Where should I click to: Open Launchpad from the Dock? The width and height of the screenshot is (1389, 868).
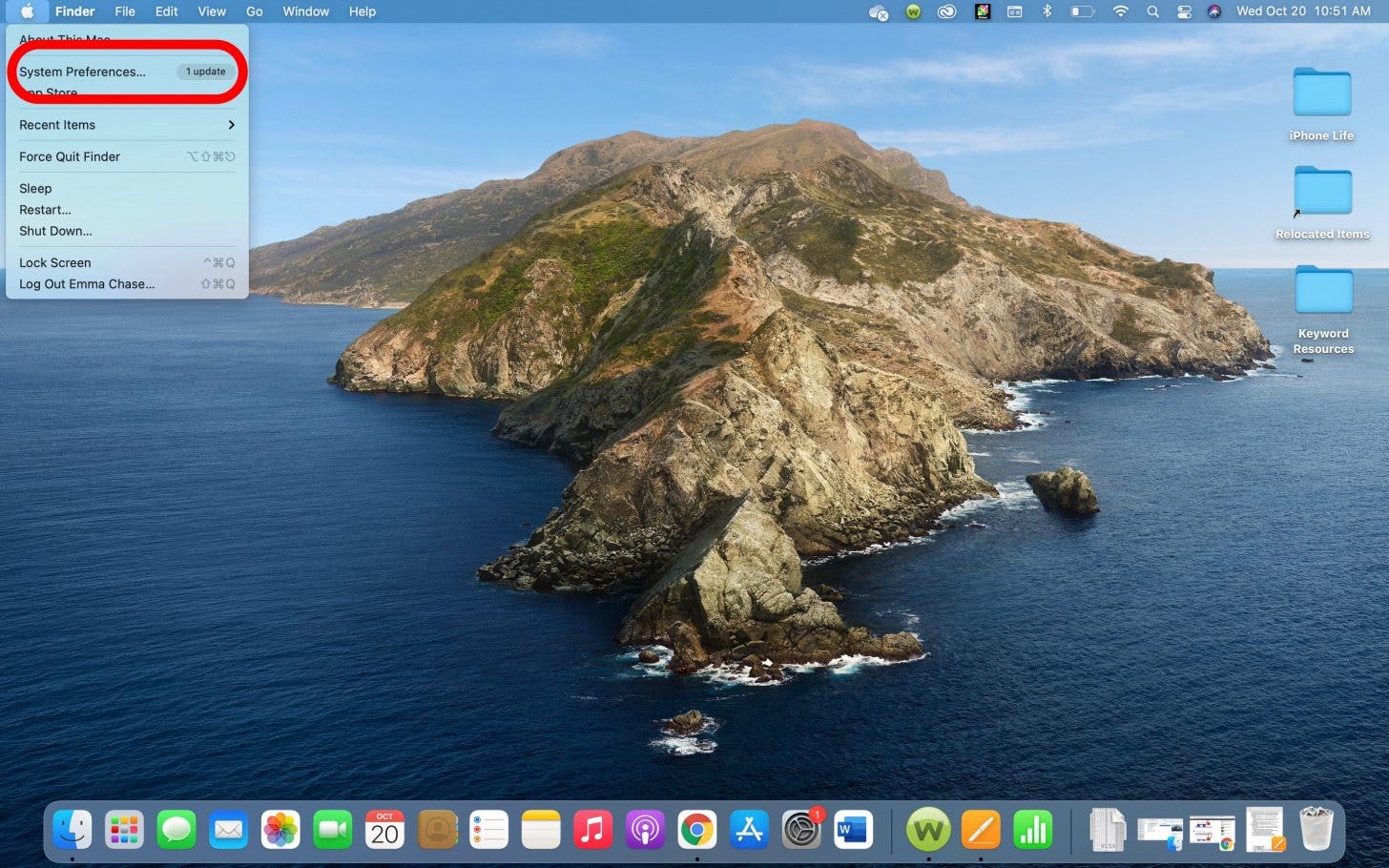(x=124, y=829)
